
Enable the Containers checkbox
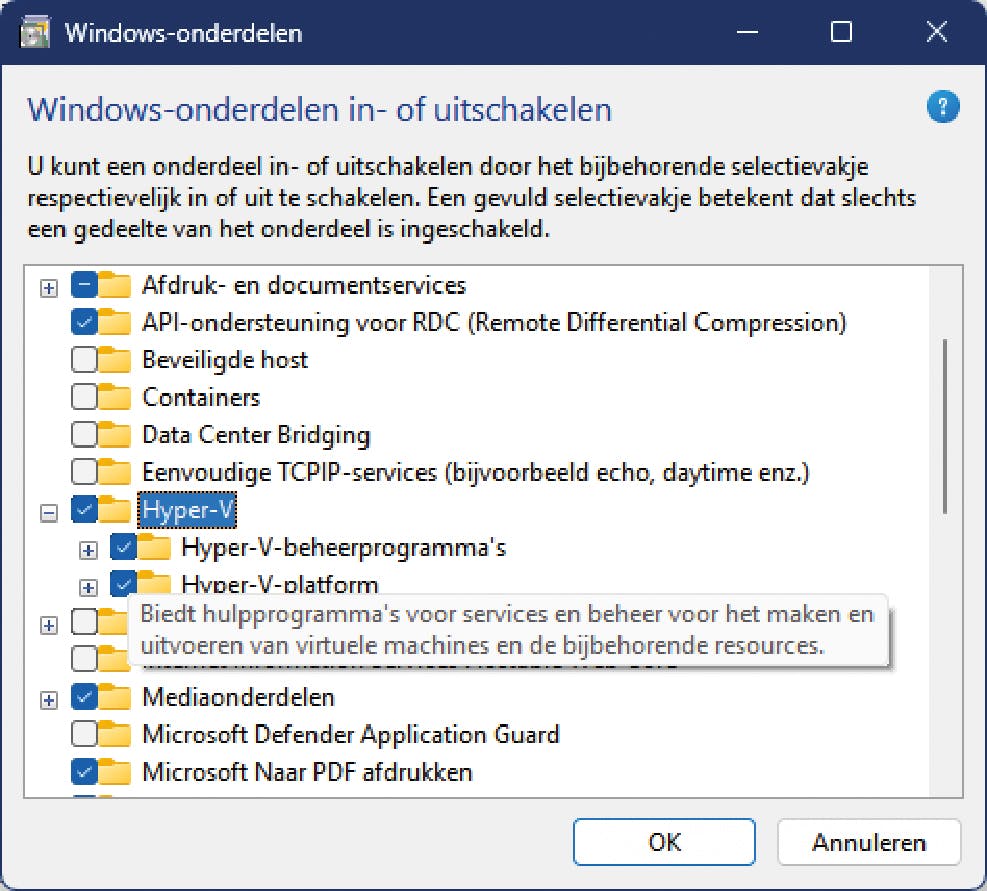84,398
